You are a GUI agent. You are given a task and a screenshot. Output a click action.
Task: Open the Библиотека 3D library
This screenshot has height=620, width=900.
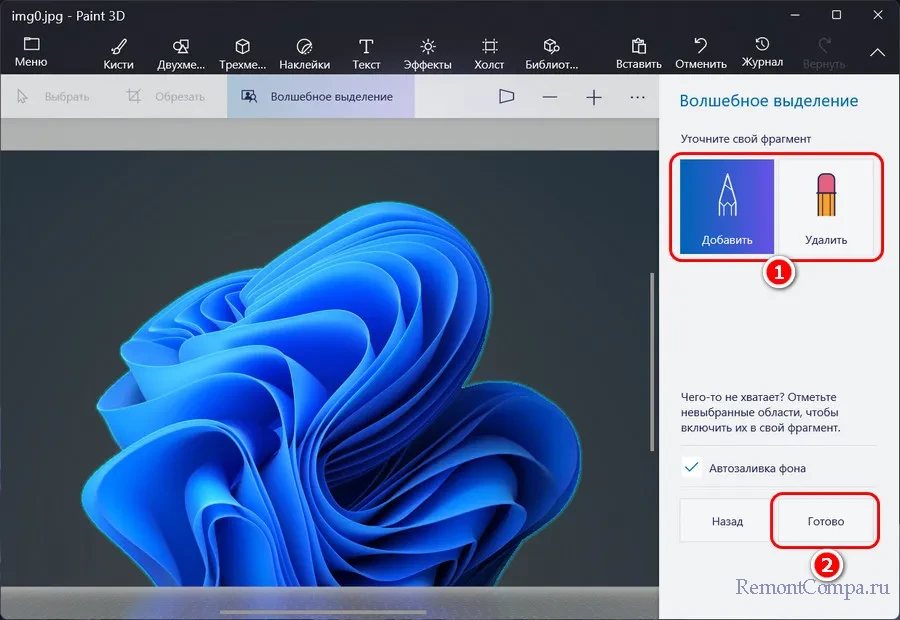coord(551,53)
